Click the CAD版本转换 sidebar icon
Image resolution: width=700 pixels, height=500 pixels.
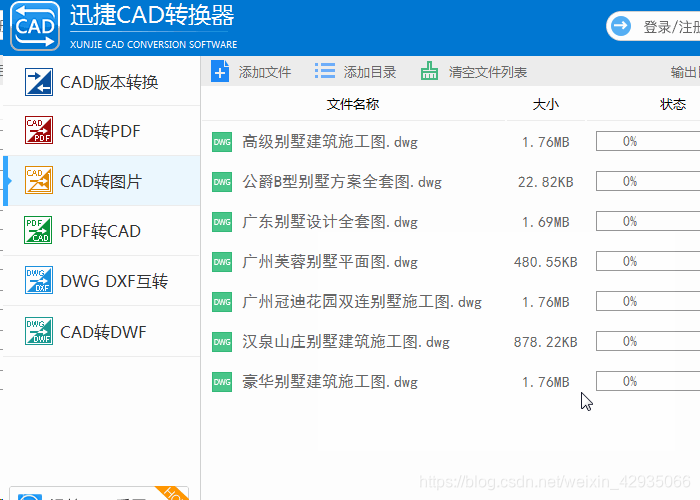pyautogui.click(x=39, y=82)
